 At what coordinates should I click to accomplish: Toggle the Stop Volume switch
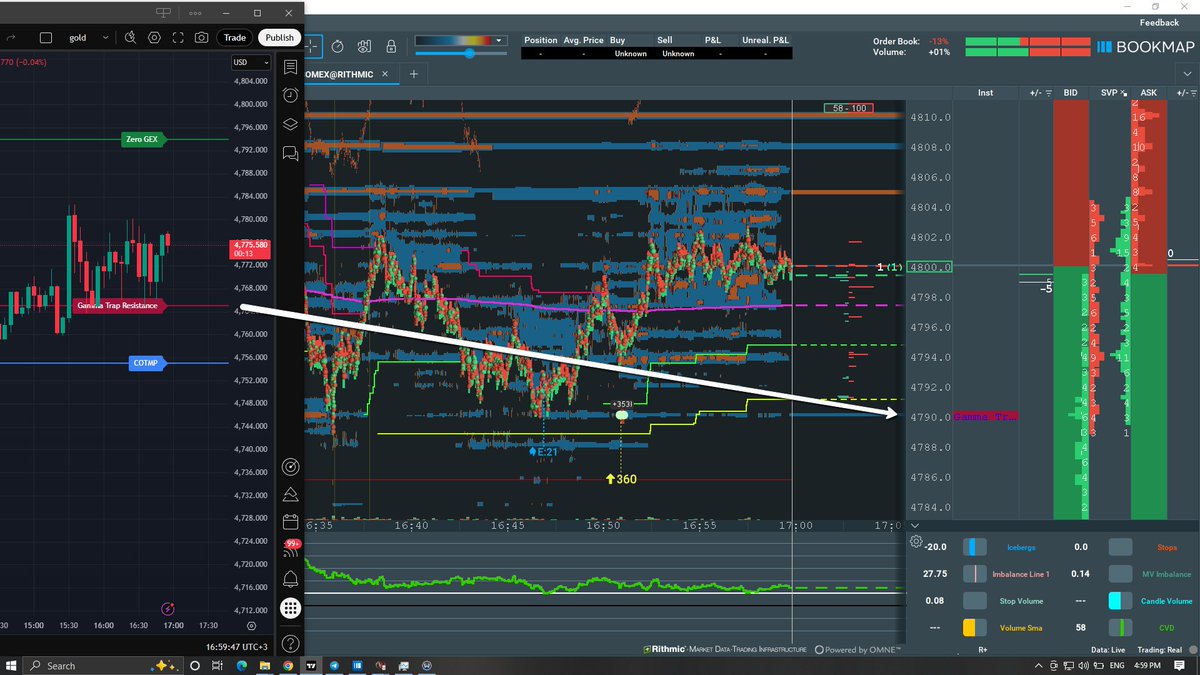[975, 601]
